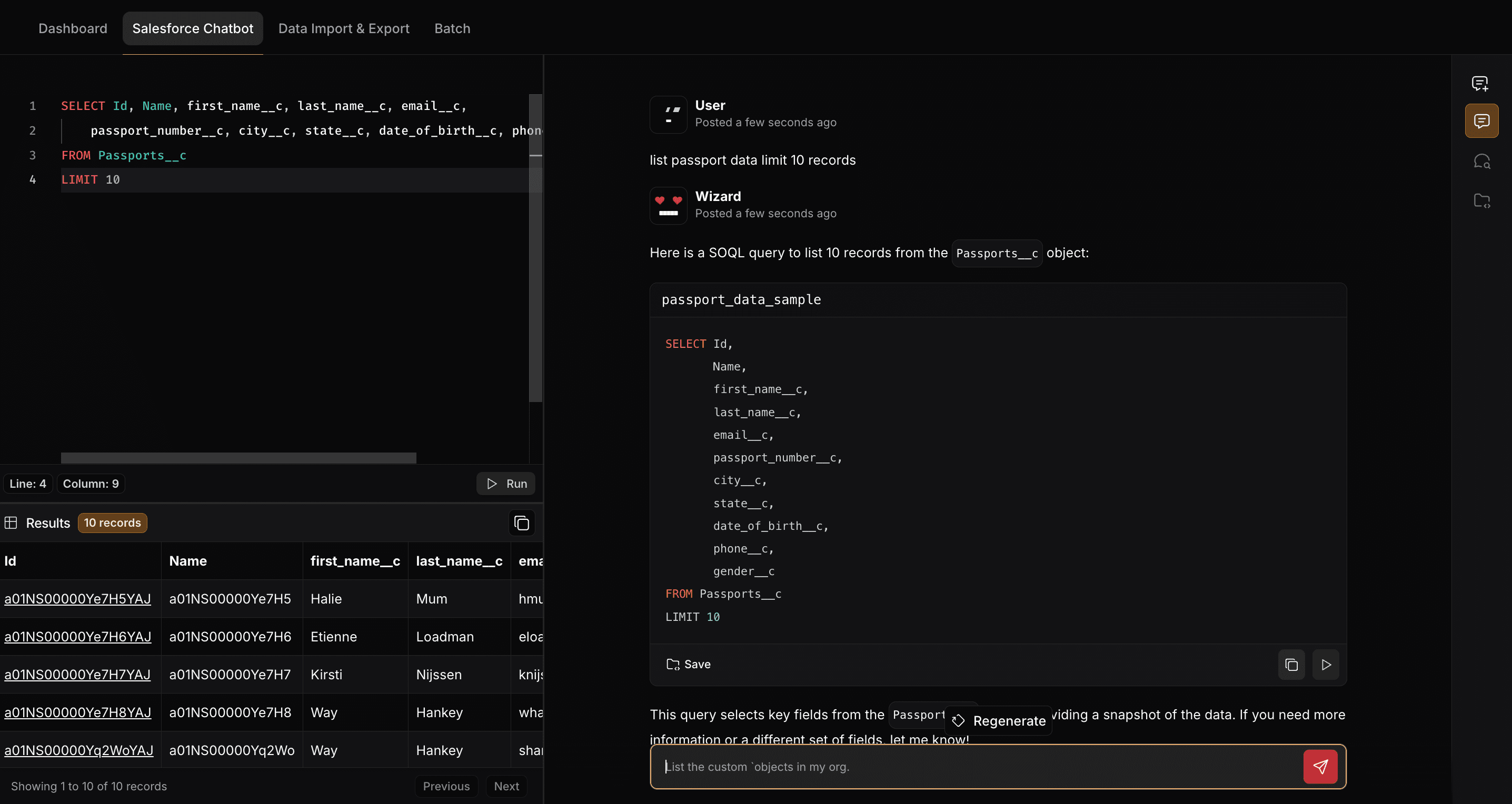Click the new chat icon in sidebar
This screenshot has width=1512, height=804.
[1480, 83]
